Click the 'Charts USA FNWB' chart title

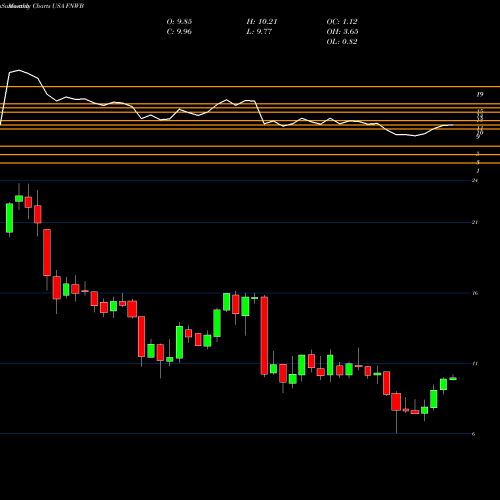(58, 6)
